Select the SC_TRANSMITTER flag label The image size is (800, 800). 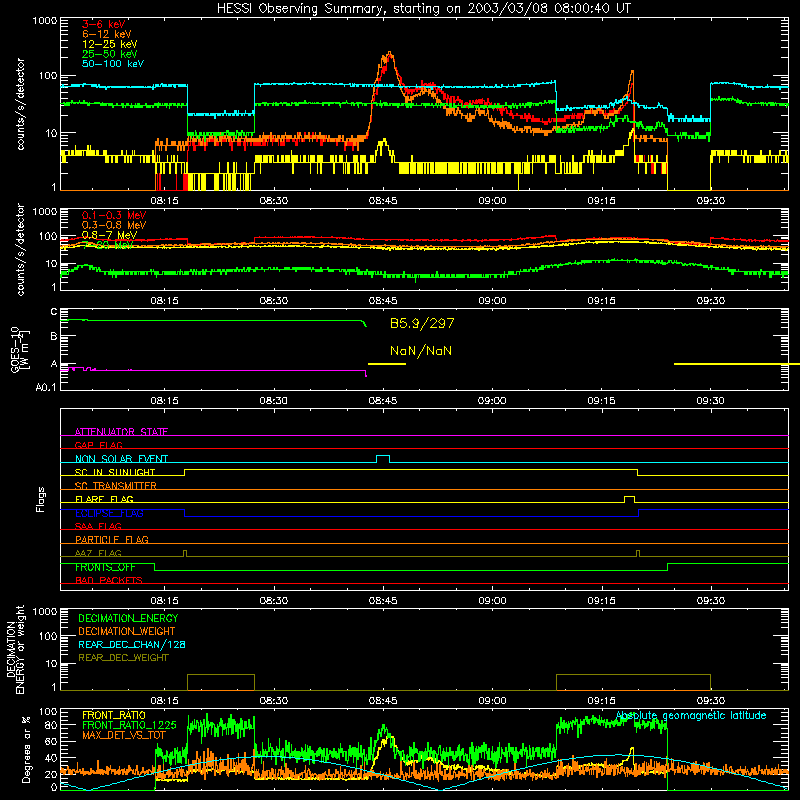(x=115, y=486)
